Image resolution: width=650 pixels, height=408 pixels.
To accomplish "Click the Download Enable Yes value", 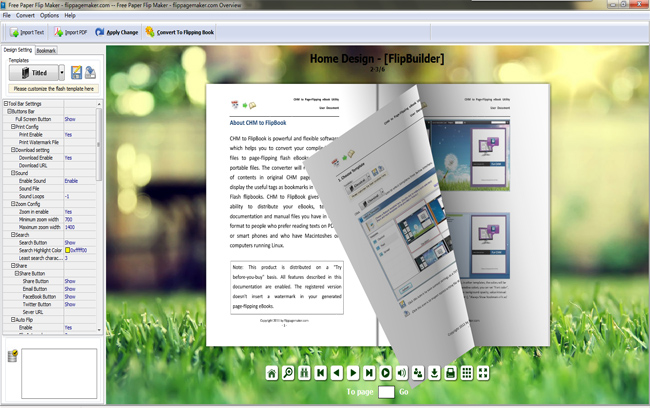I will (68, 158).
